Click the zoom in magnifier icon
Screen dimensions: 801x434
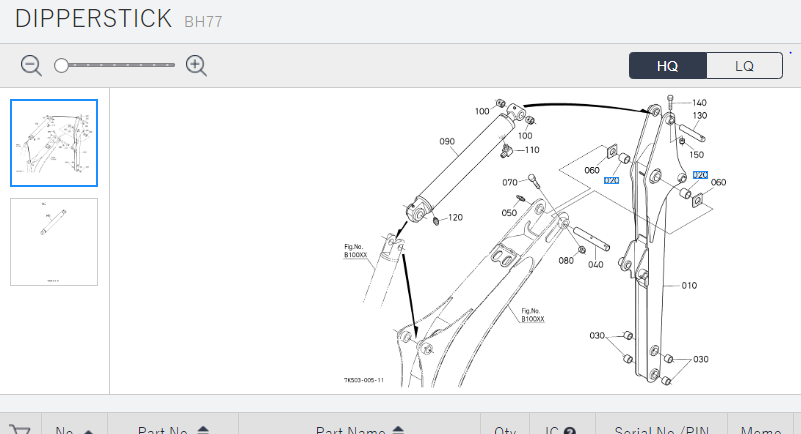(x=196, y=66)
